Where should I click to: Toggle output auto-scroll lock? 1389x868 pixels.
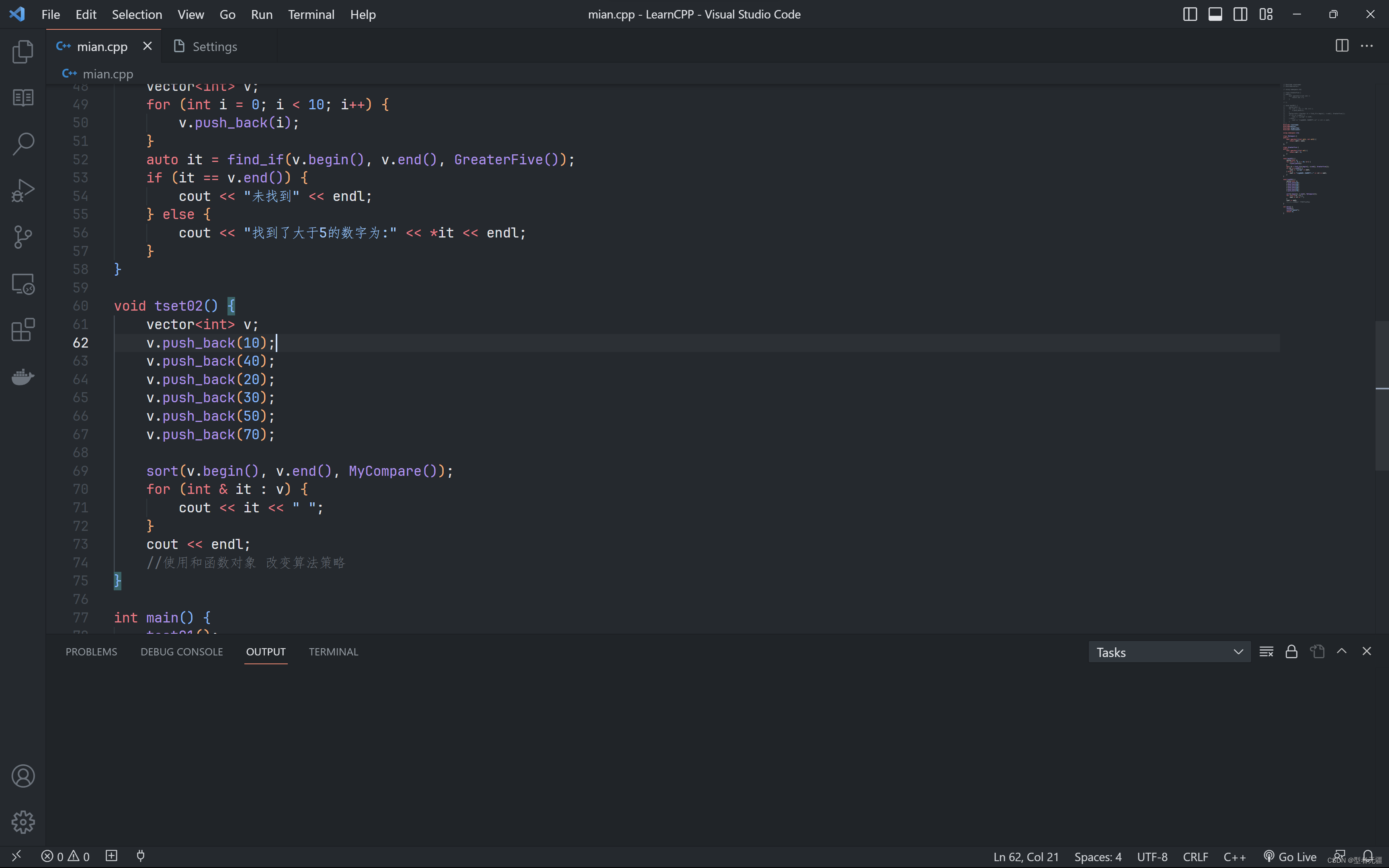pyautogui.click(x=1291, y=651)
